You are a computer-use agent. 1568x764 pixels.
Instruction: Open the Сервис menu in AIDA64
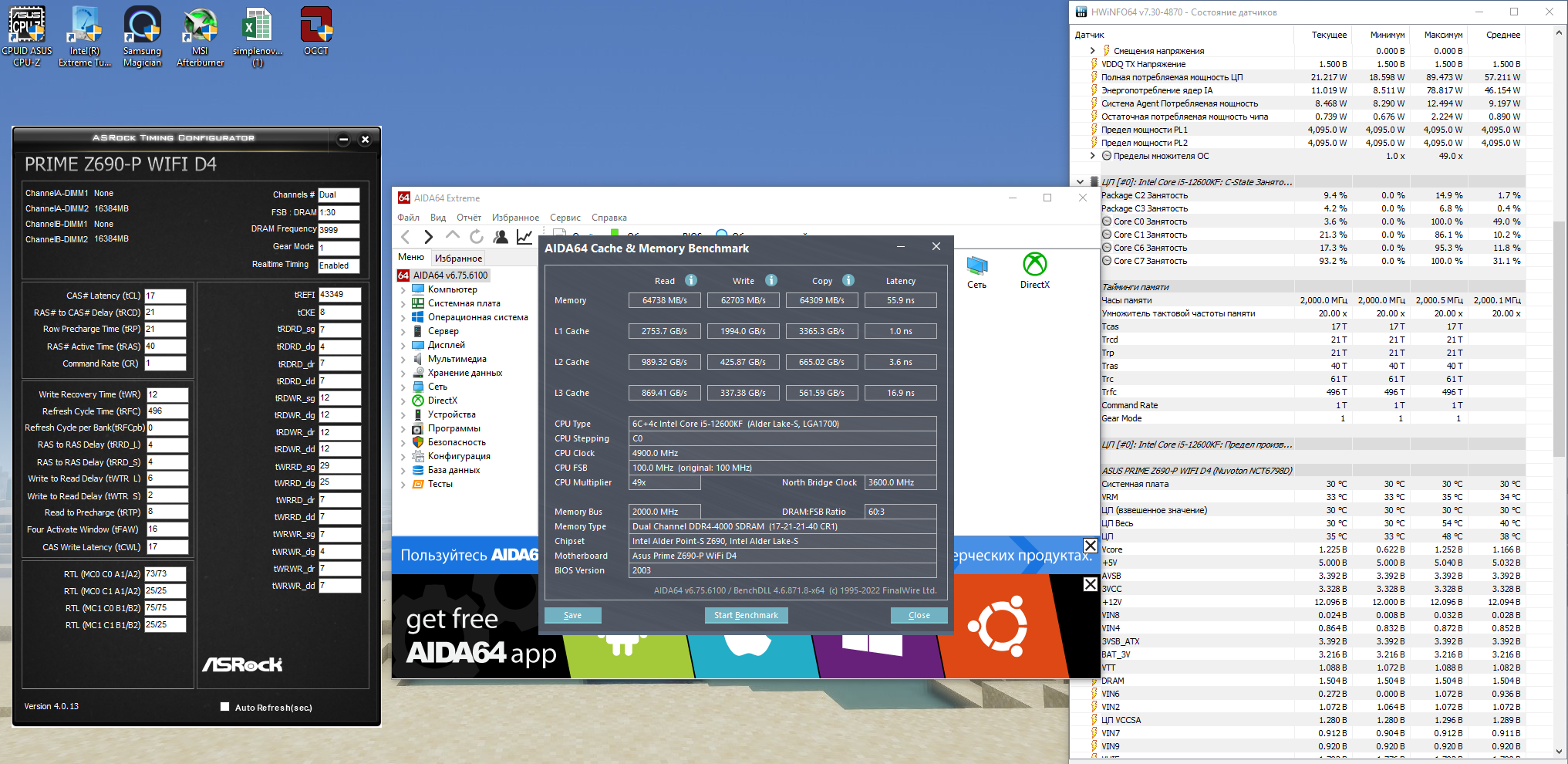coord(565,218)
